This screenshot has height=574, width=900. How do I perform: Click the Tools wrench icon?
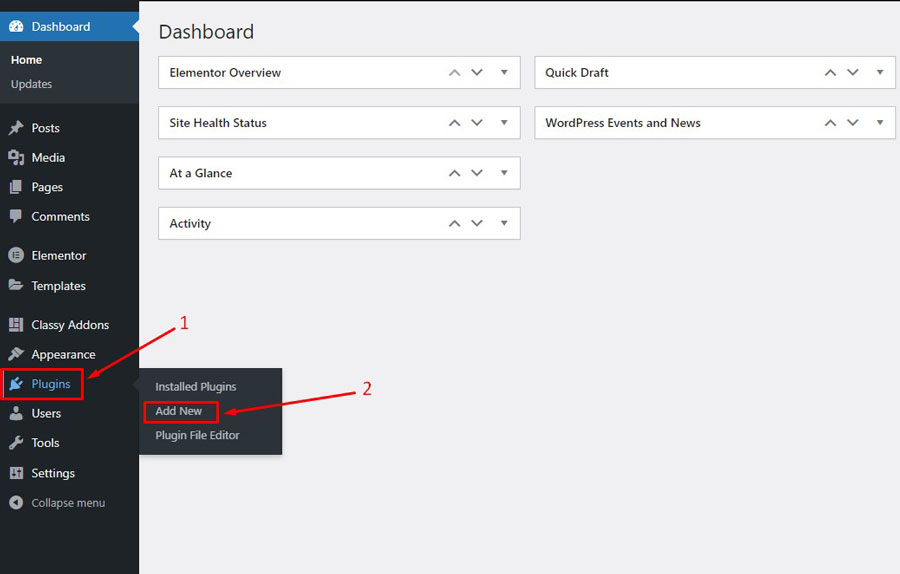click(x=16, y=443)
